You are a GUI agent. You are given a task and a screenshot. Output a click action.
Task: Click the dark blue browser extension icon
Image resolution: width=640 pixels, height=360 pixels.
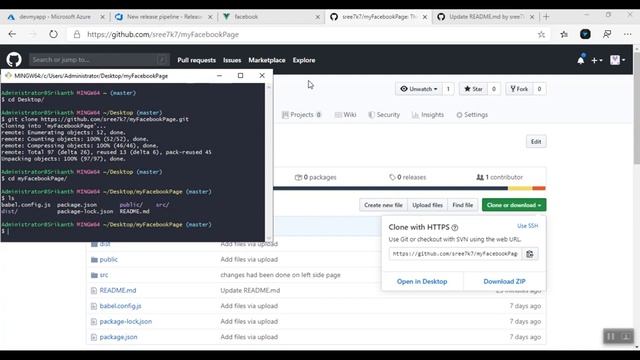click(x=585, y=34)
